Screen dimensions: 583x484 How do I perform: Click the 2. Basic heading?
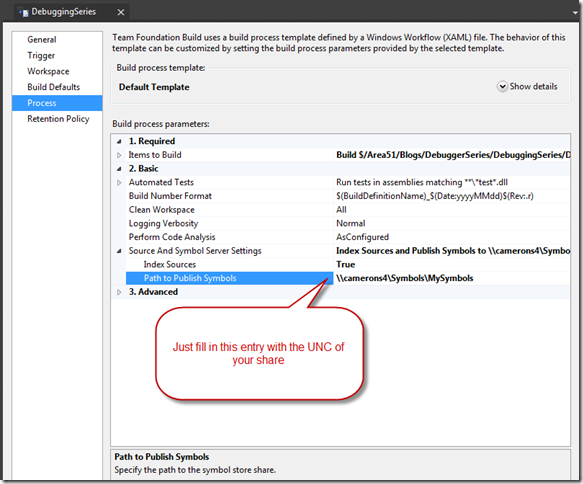tap(144, 168)
